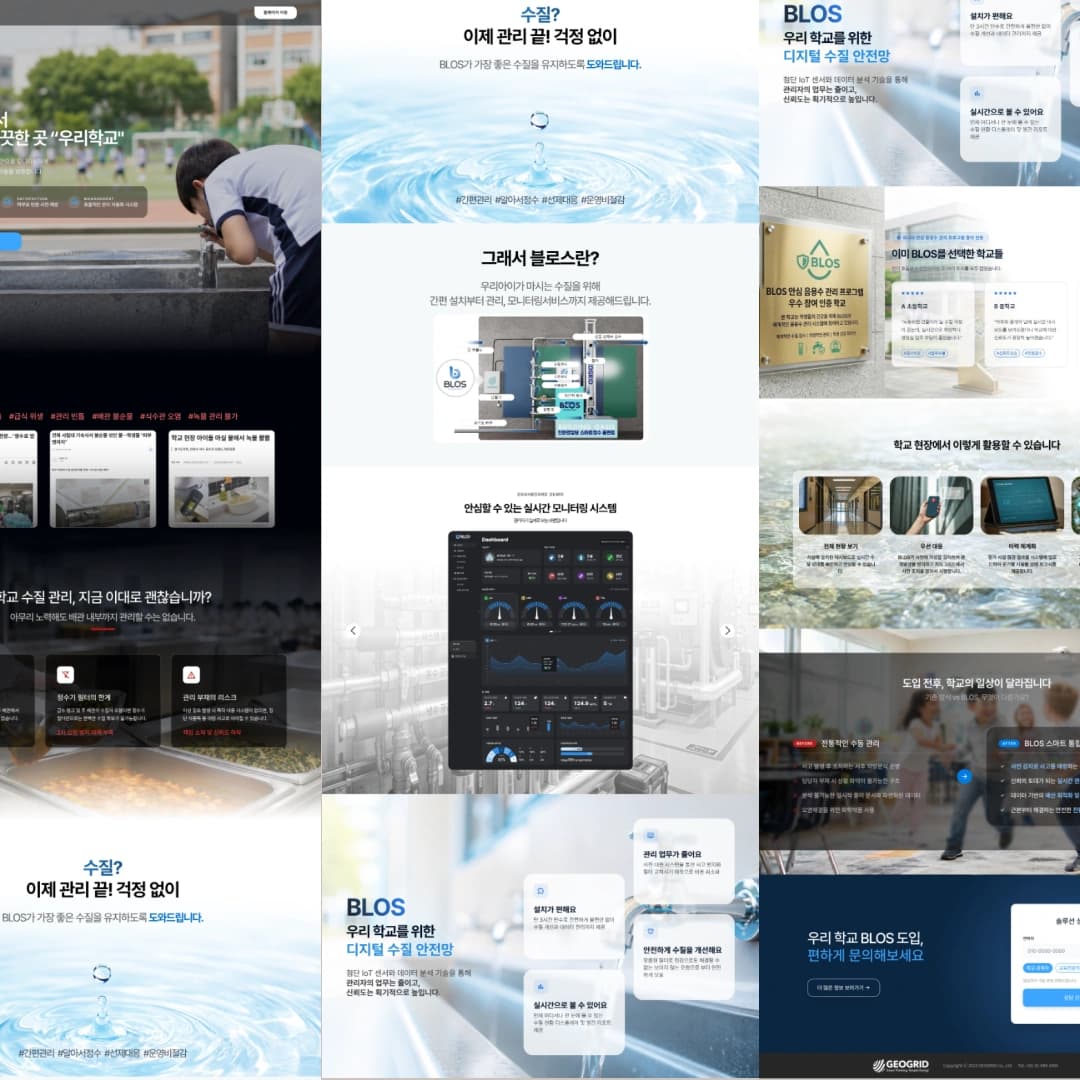The height and width of the screenshot is (1080, 1080).
Task: Click the blue AFTER badge next to BLOS 스마트
Action: tap(1009, 743)
